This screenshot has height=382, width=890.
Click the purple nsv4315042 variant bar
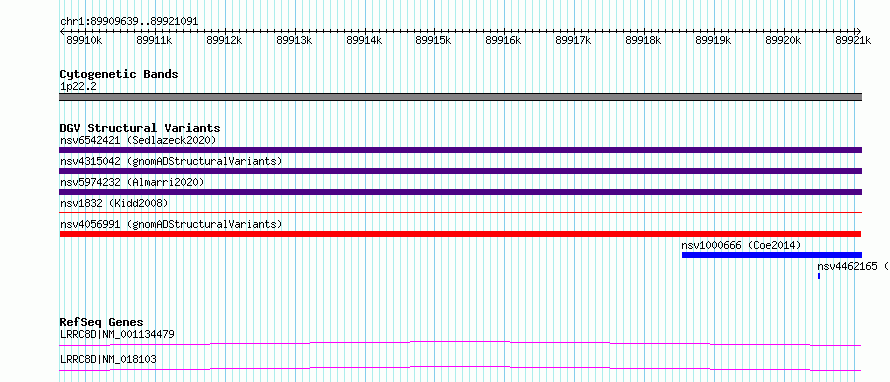(x=460, y=171)
